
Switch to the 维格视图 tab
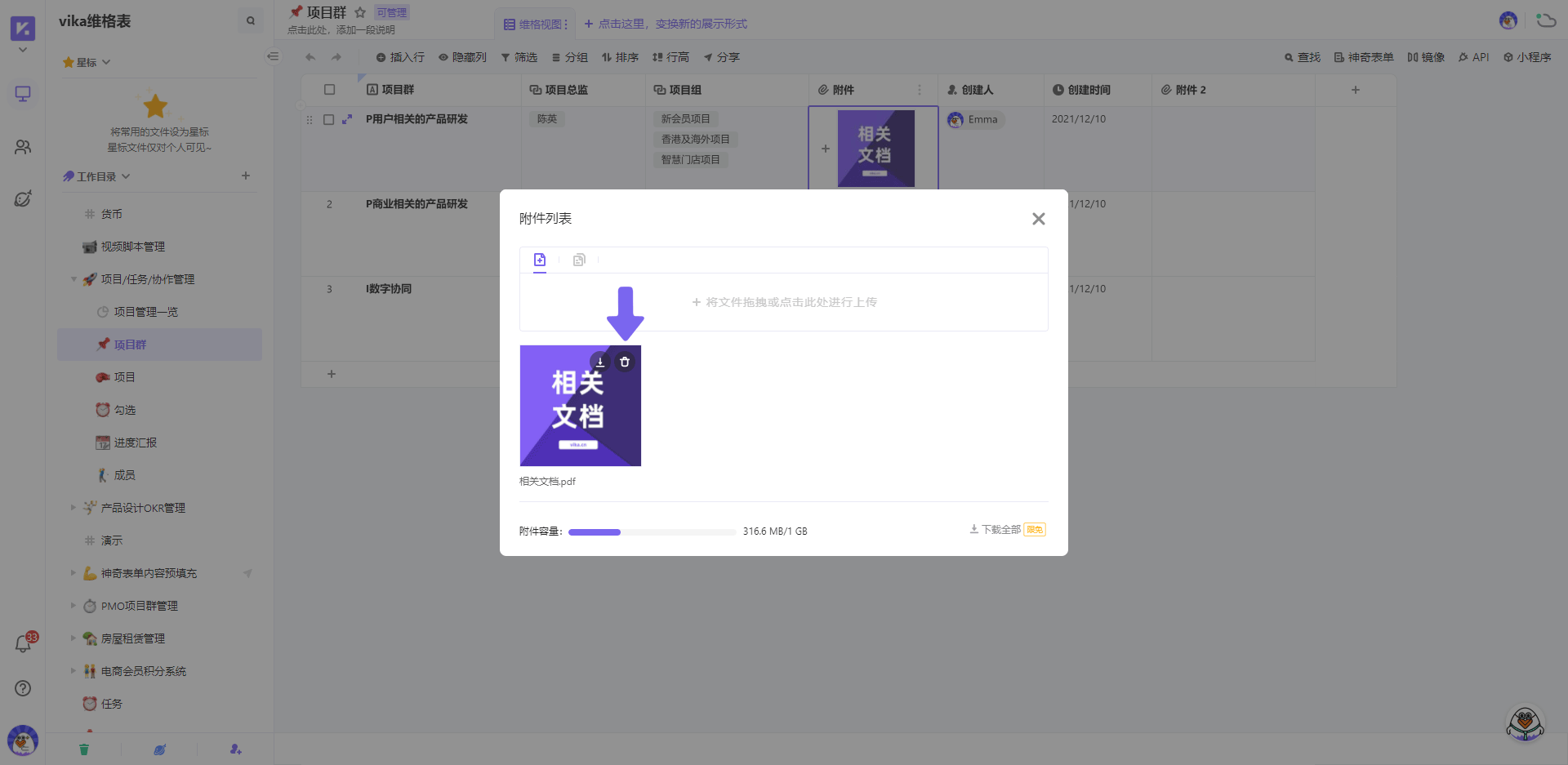(535, 24)
